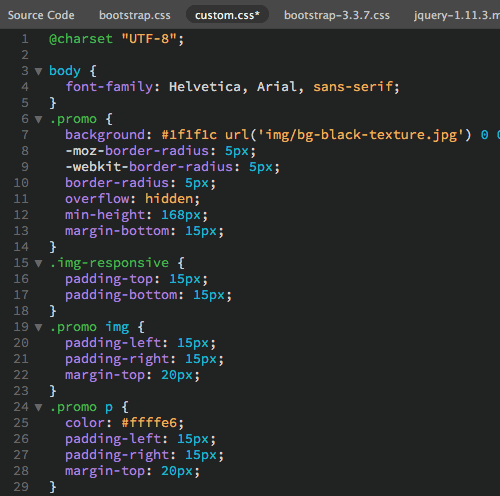Select the custom.css* tab
Image resolution: width=500 pixels, height=496 pixels.
[x=227, y=15]
